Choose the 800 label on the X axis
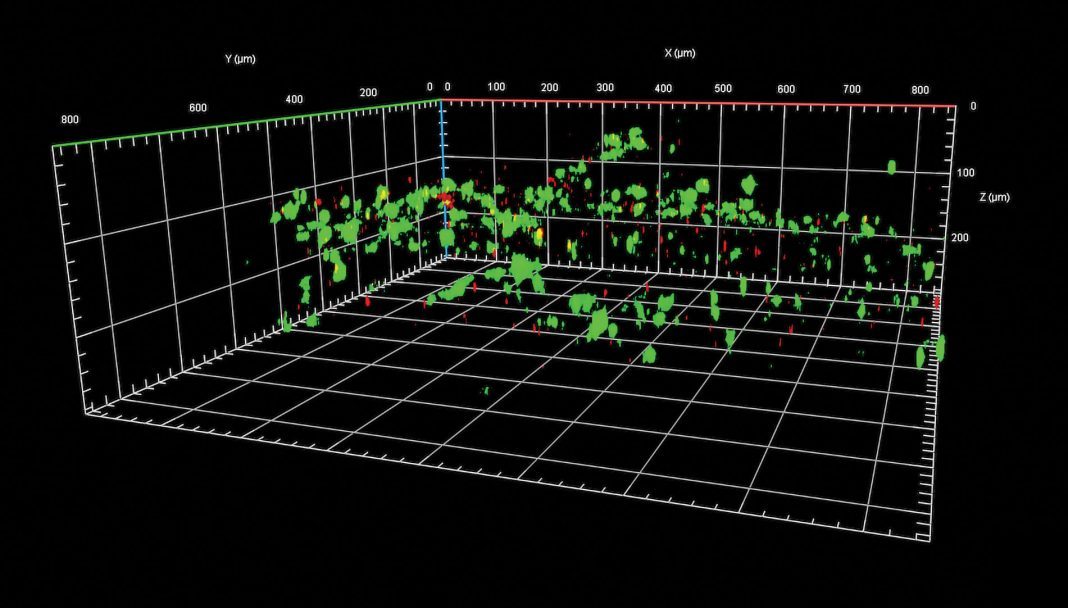The image size is (1068, 608). click(x=920, y=89)
